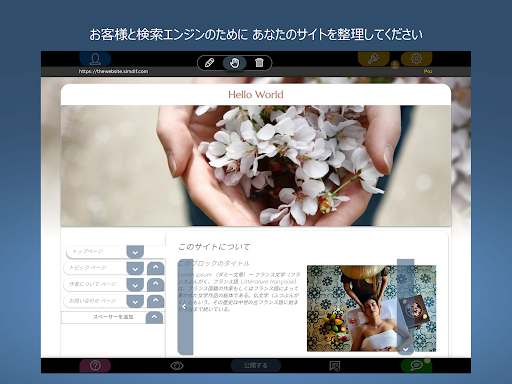This screenshot has height=384, width=512.
Task: Open the chat speech bubble icon
Action: pos(416,366)
